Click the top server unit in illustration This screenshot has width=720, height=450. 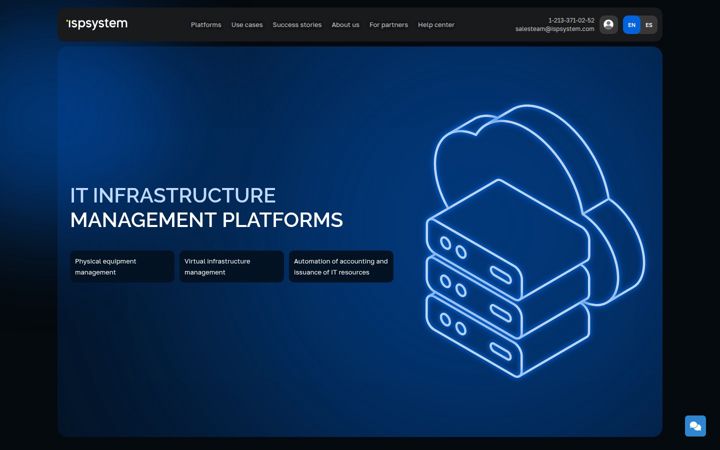(508, 240)
